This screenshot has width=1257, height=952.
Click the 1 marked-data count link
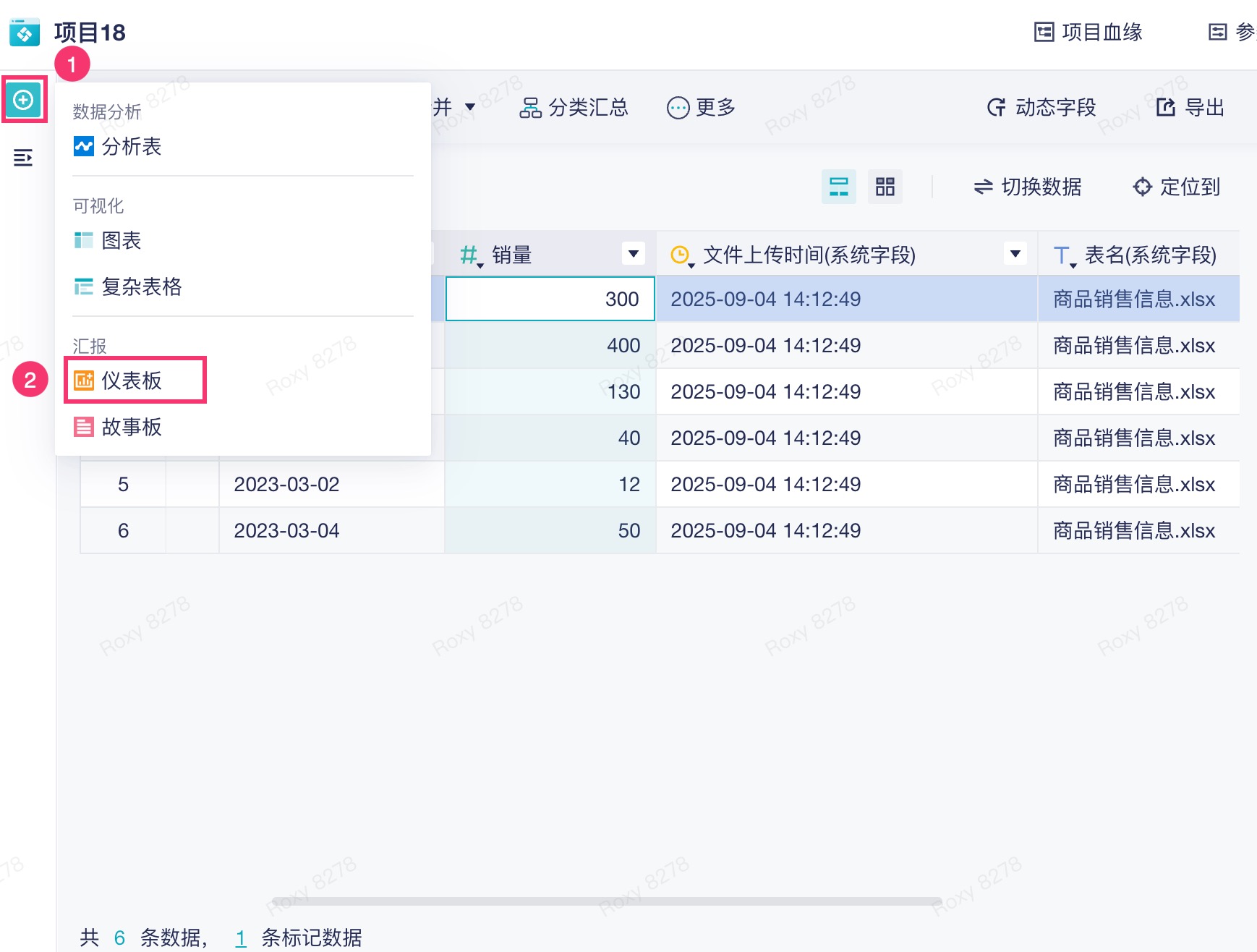point(241,938)
